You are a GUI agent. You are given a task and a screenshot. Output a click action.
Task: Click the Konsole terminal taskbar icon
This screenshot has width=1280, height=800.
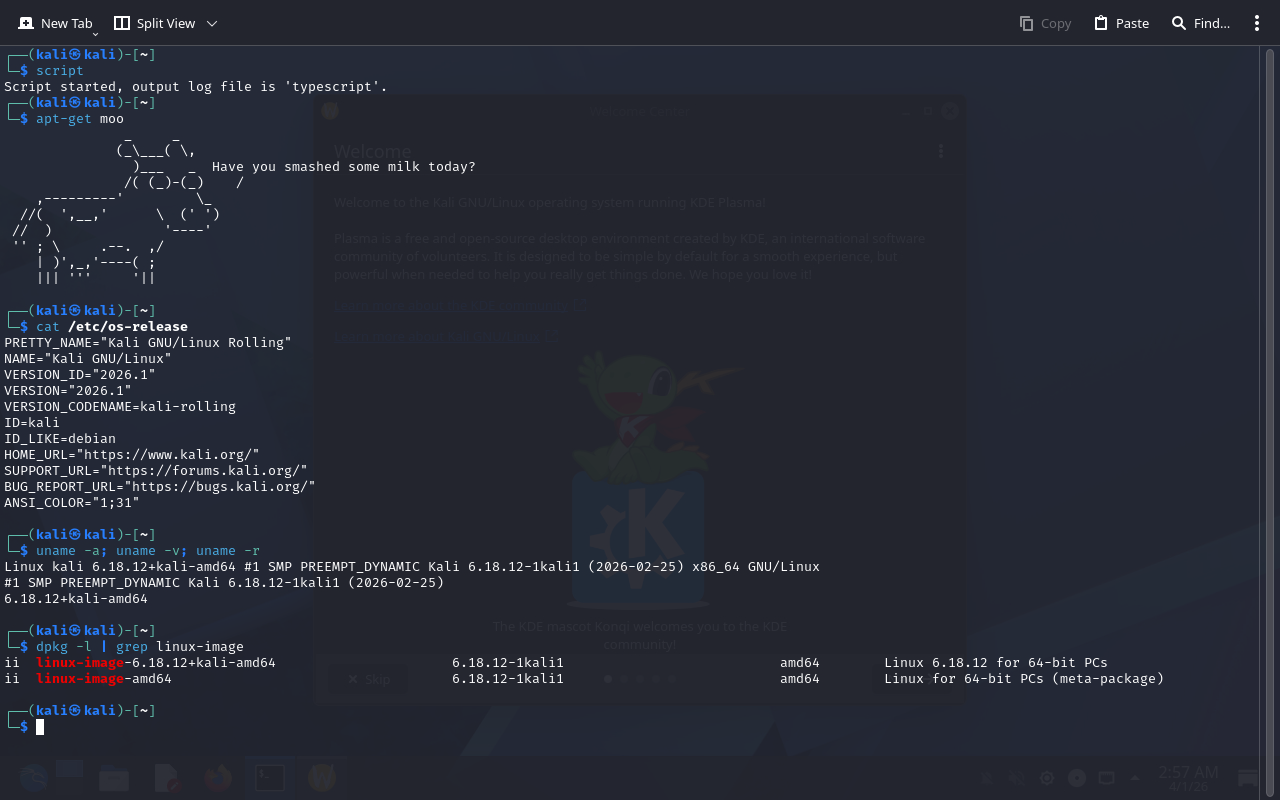[x=269, y=777]
